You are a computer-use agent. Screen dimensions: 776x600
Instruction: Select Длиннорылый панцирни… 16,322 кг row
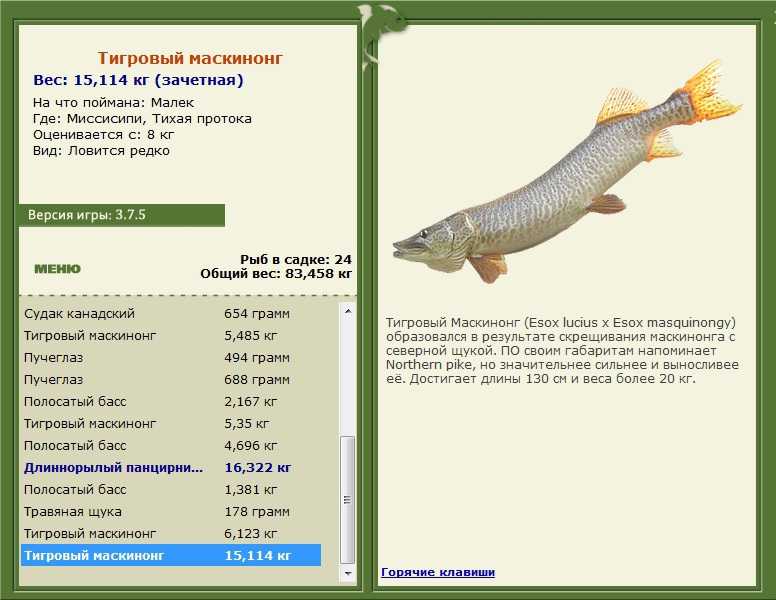171,468
